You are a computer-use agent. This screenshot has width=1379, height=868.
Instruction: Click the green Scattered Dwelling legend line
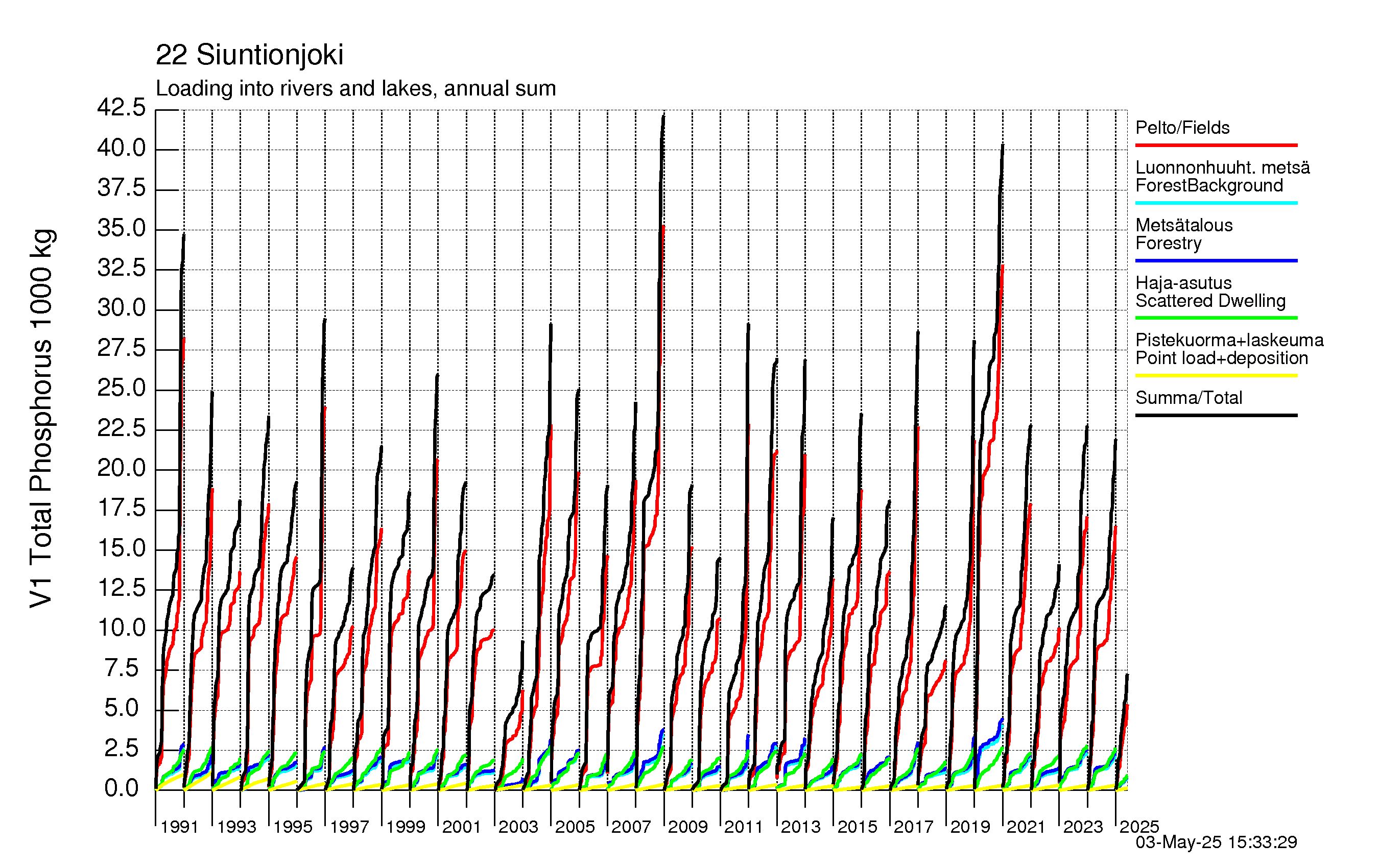(x=1216, y=318)
